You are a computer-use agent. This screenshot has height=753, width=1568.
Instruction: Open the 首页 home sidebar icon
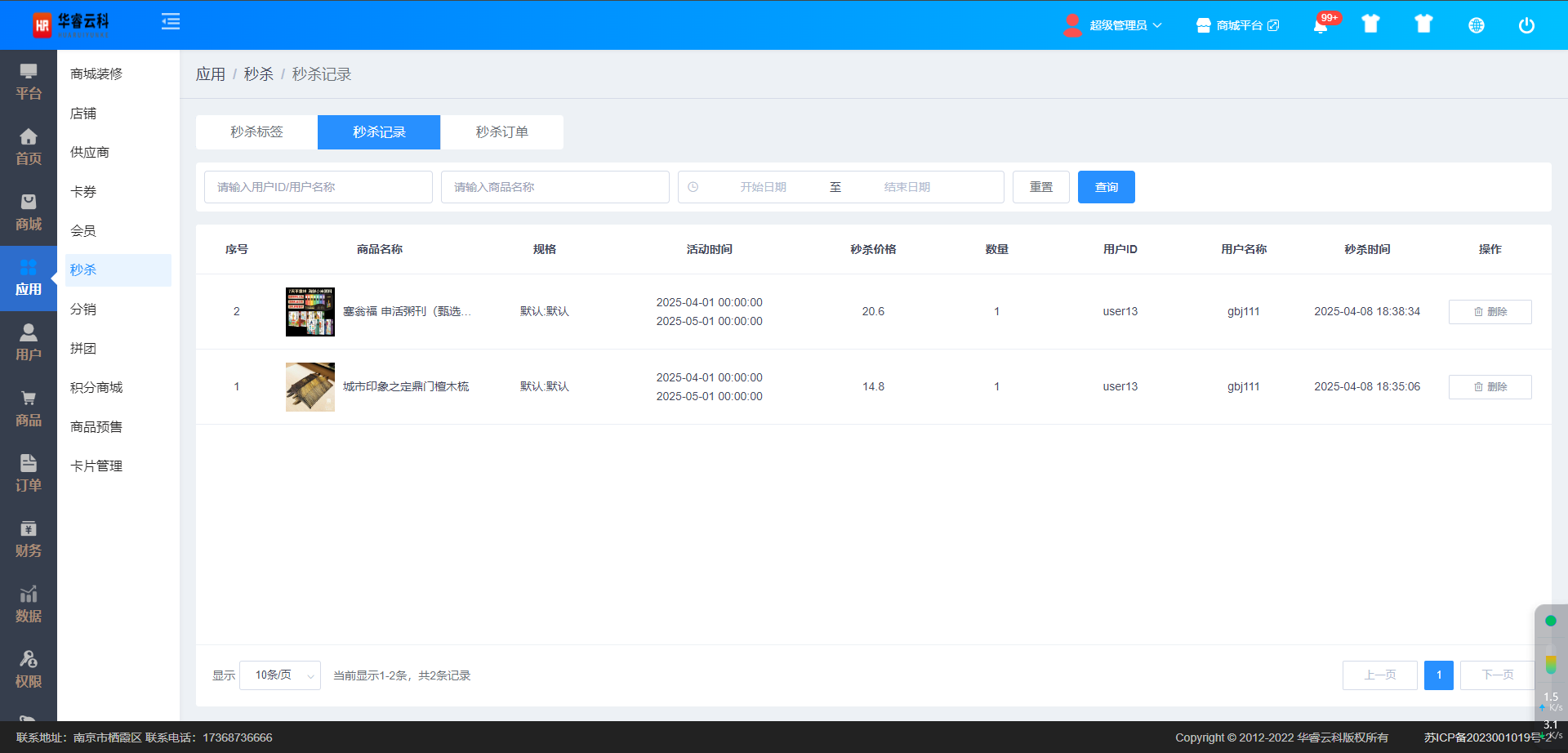pyautogui.click(x=29, y=147)
